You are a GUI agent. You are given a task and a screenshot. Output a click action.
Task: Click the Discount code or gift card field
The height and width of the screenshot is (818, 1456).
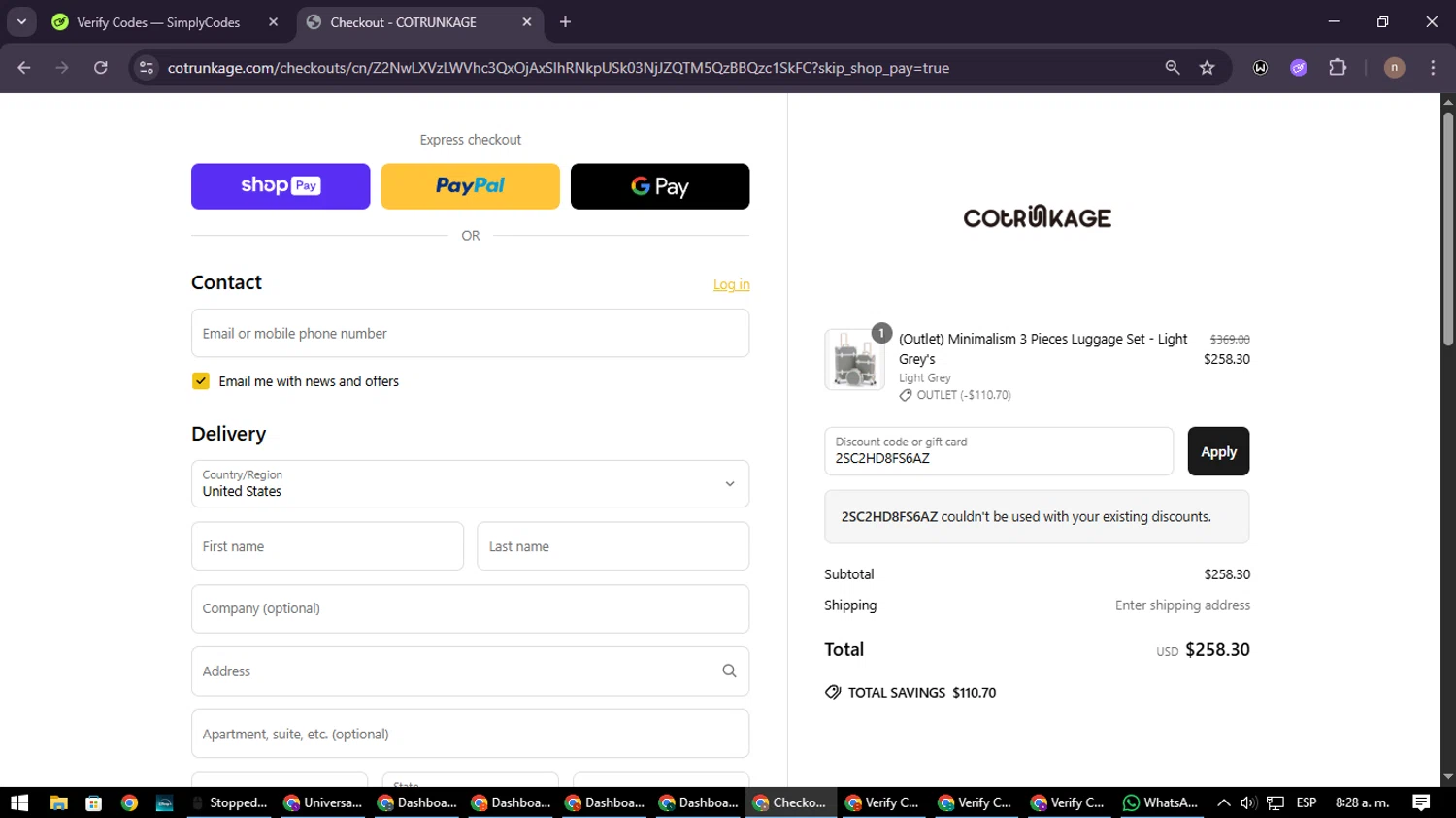(999, 451)
